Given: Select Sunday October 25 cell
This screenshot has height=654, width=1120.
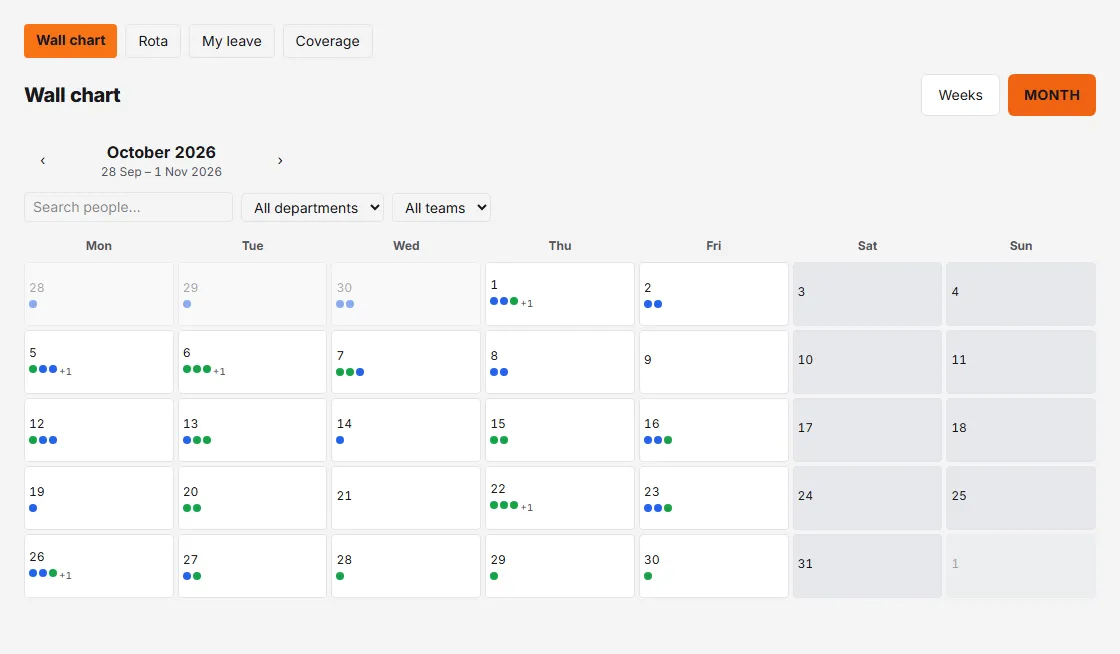Looking at the screenshot, I should (1021, 498).
